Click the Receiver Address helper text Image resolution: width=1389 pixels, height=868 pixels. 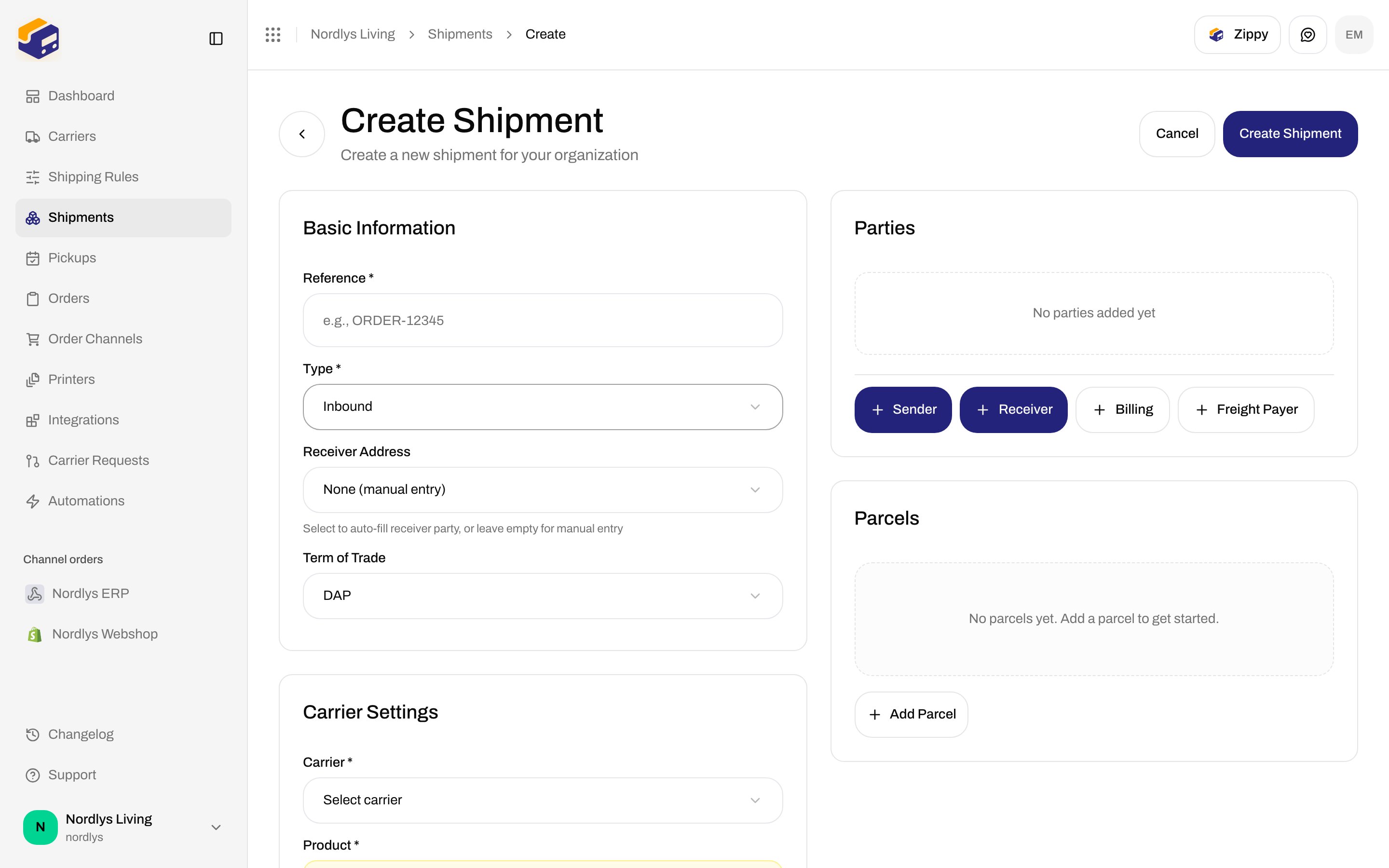(x=463, y=529)
